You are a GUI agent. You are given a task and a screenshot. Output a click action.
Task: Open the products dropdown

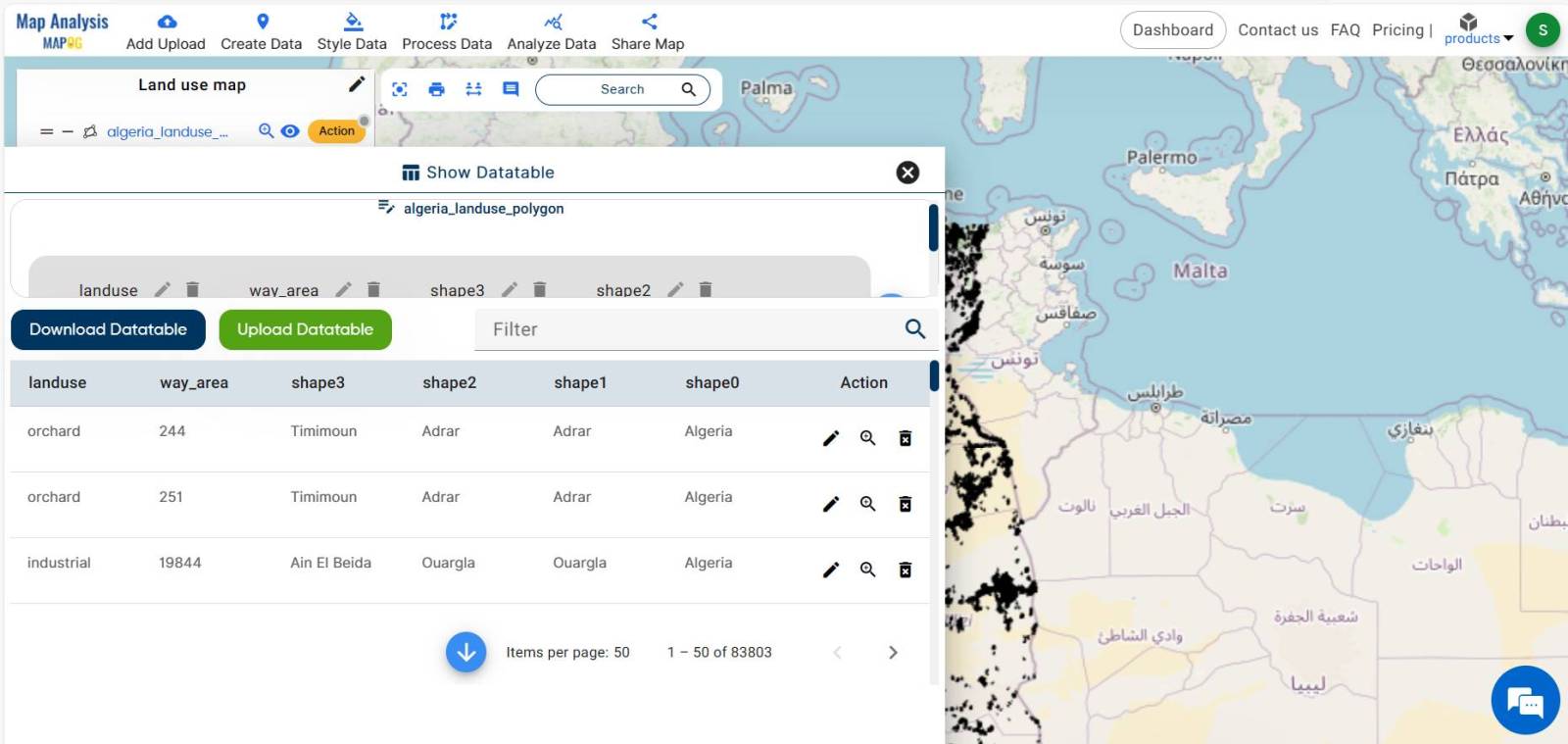(1479, 29)
